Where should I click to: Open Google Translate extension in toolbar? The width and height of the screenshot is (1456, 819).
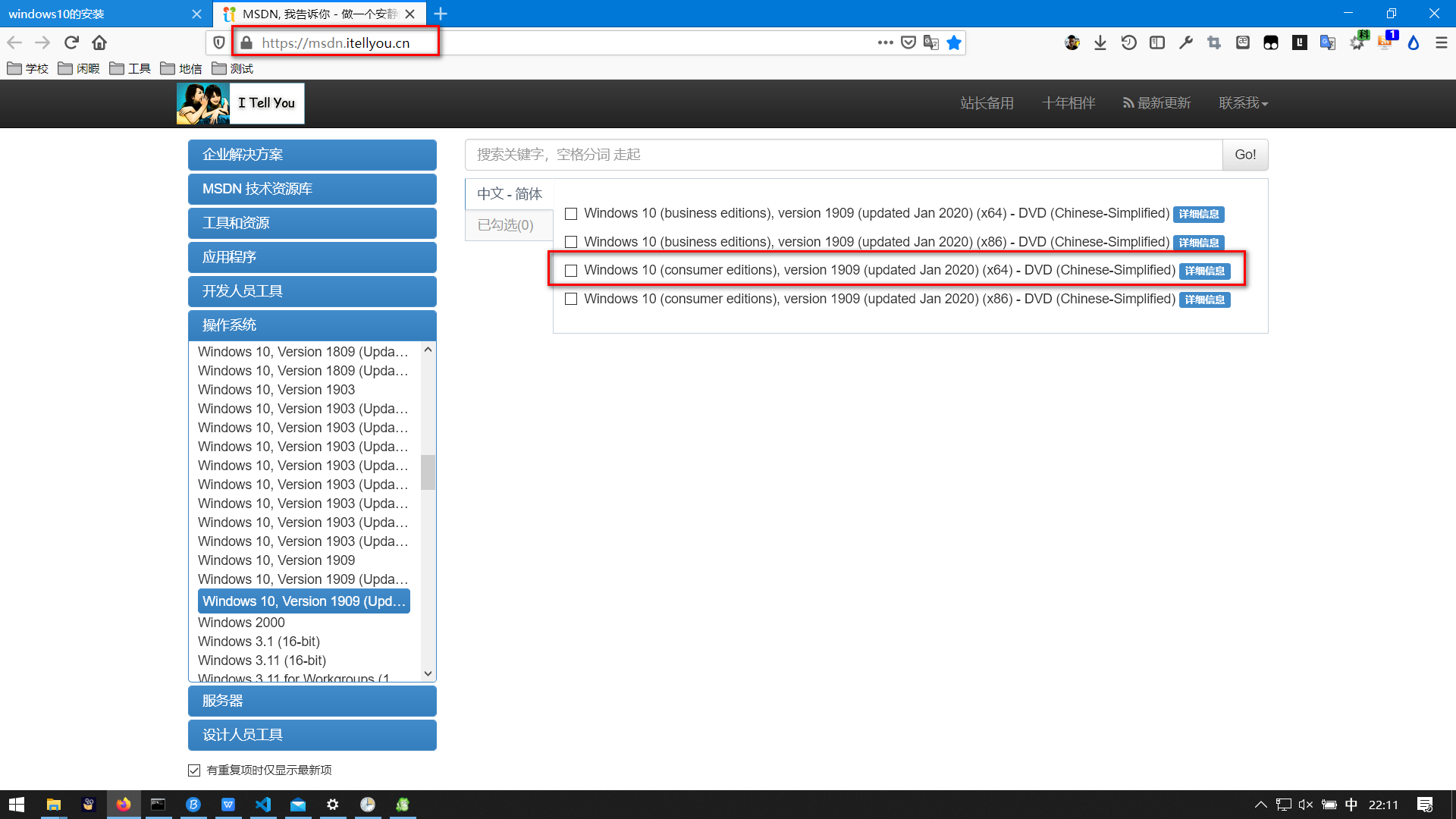(1328, 42)
